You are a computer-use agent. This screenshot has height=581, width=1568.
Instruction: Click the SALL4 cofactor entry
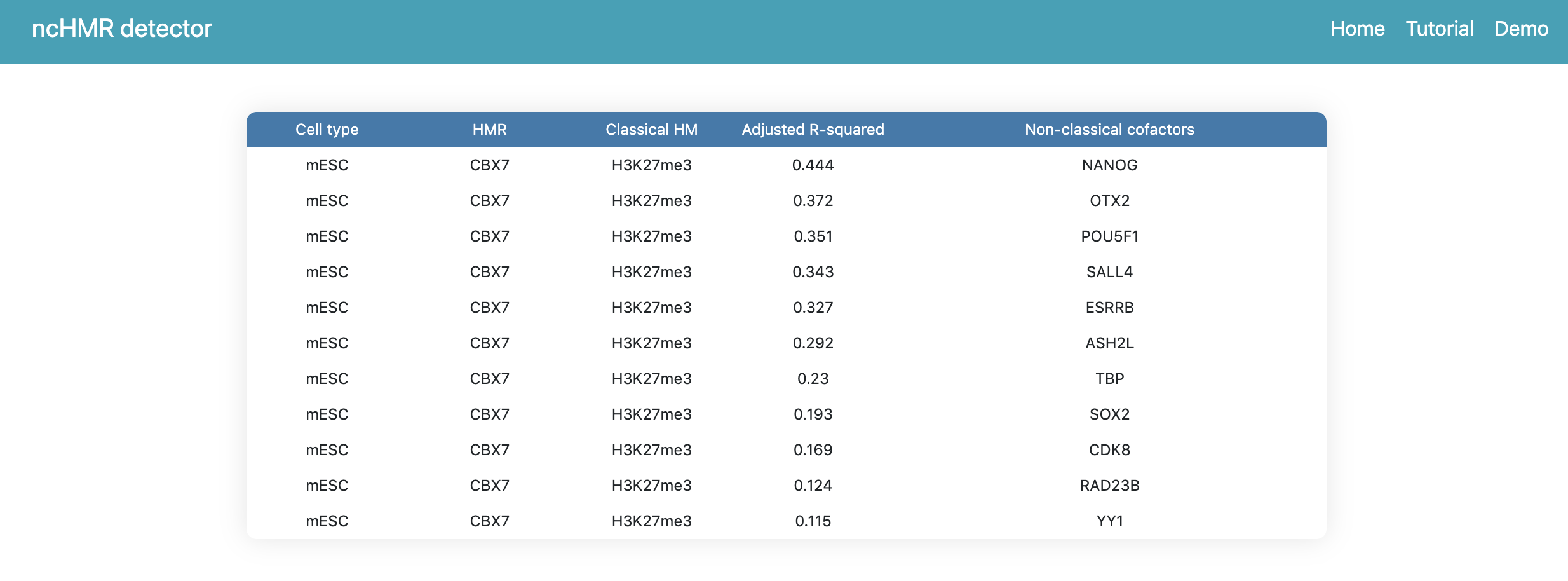(x=1109, y=272)
